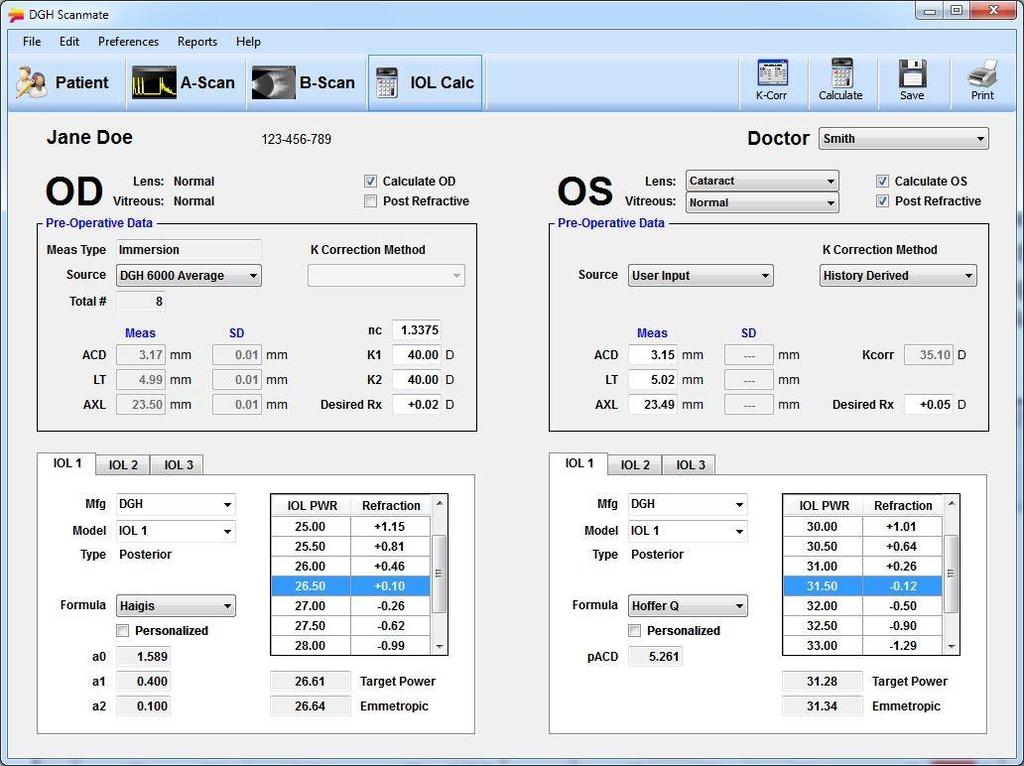The height and width of the screenshot is (766, 1024).
Task: Click the a0 1.589 constant field
Action: point(143,656)
